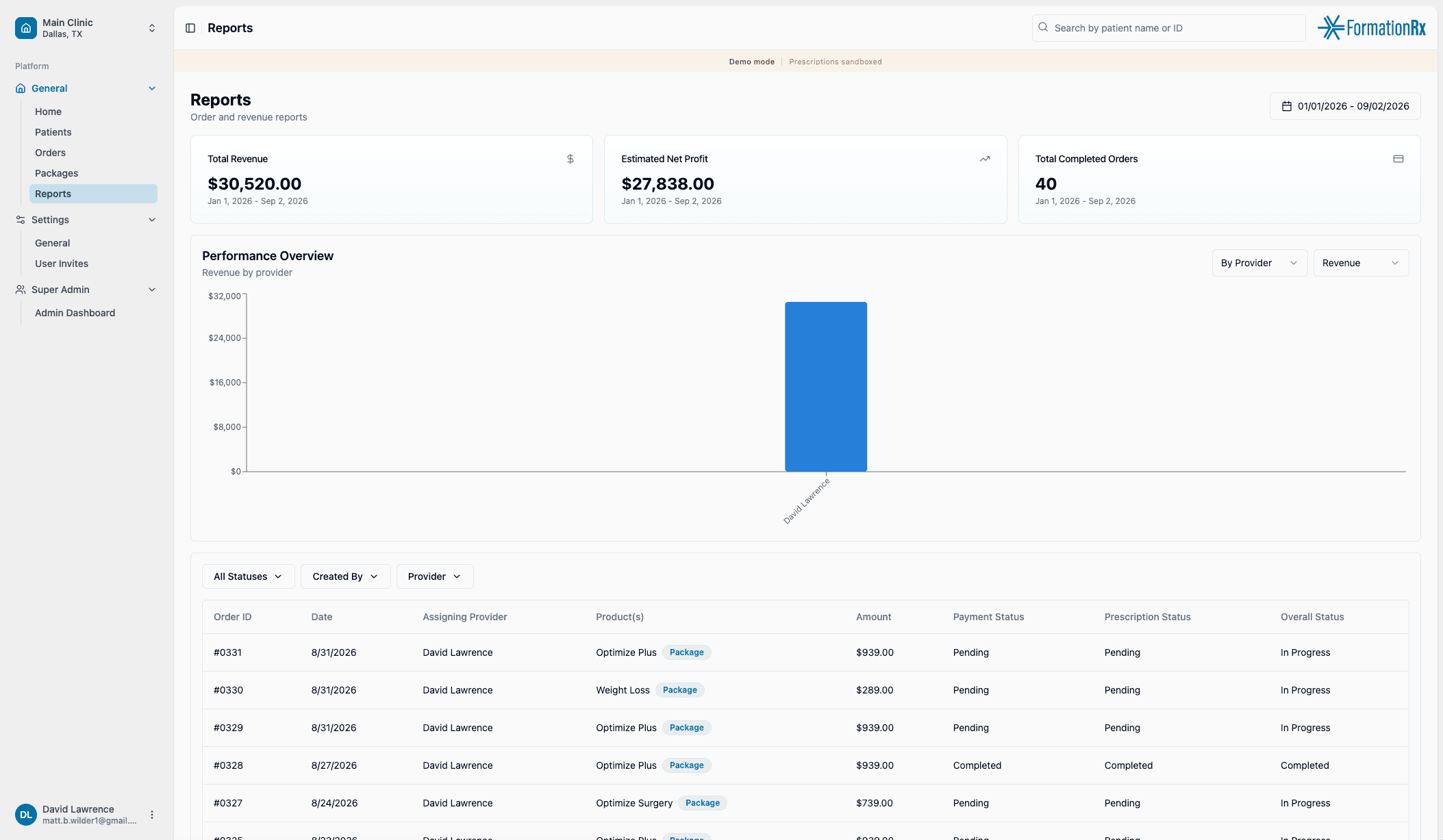Open the date range picker button
This screenshot has height=840, width=1443.
[1345, 106]
